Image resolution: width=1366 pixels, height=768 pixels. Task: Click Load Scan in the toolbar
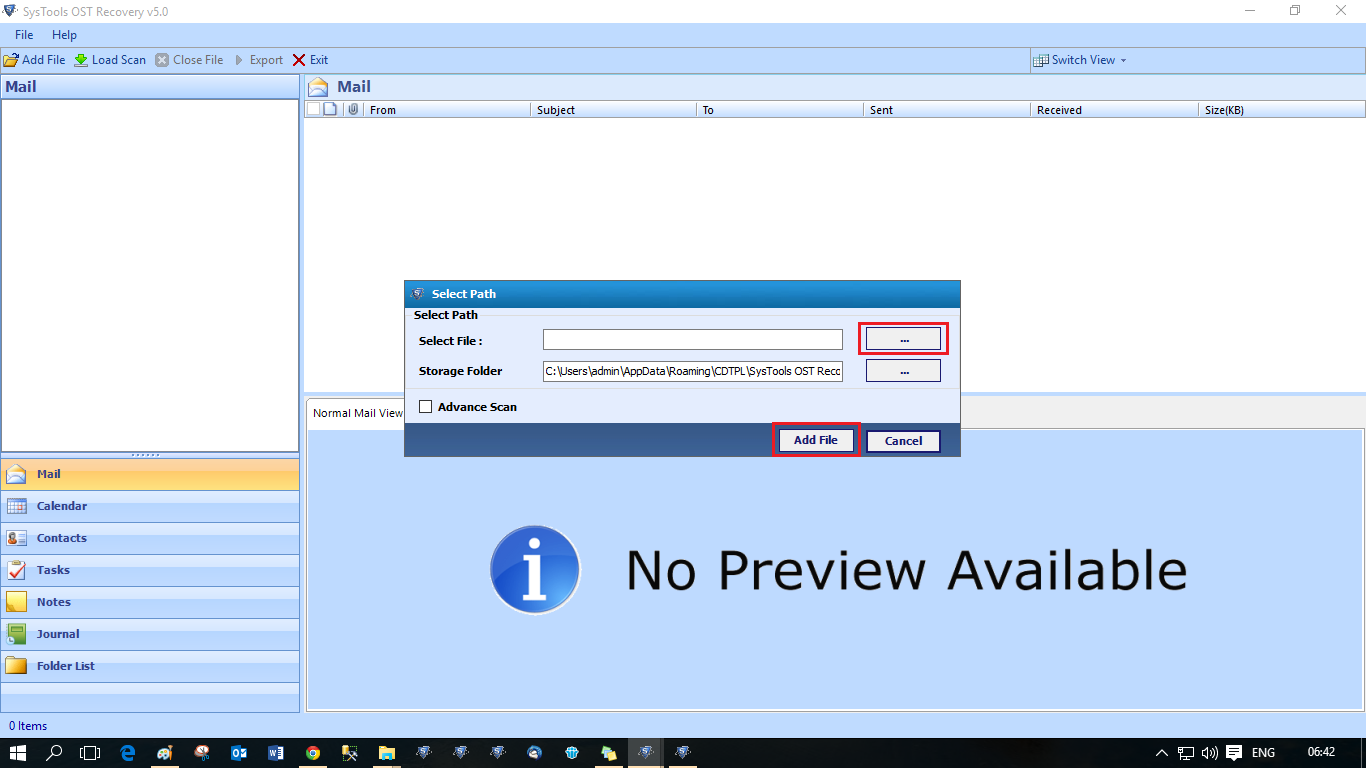point(110,60)
